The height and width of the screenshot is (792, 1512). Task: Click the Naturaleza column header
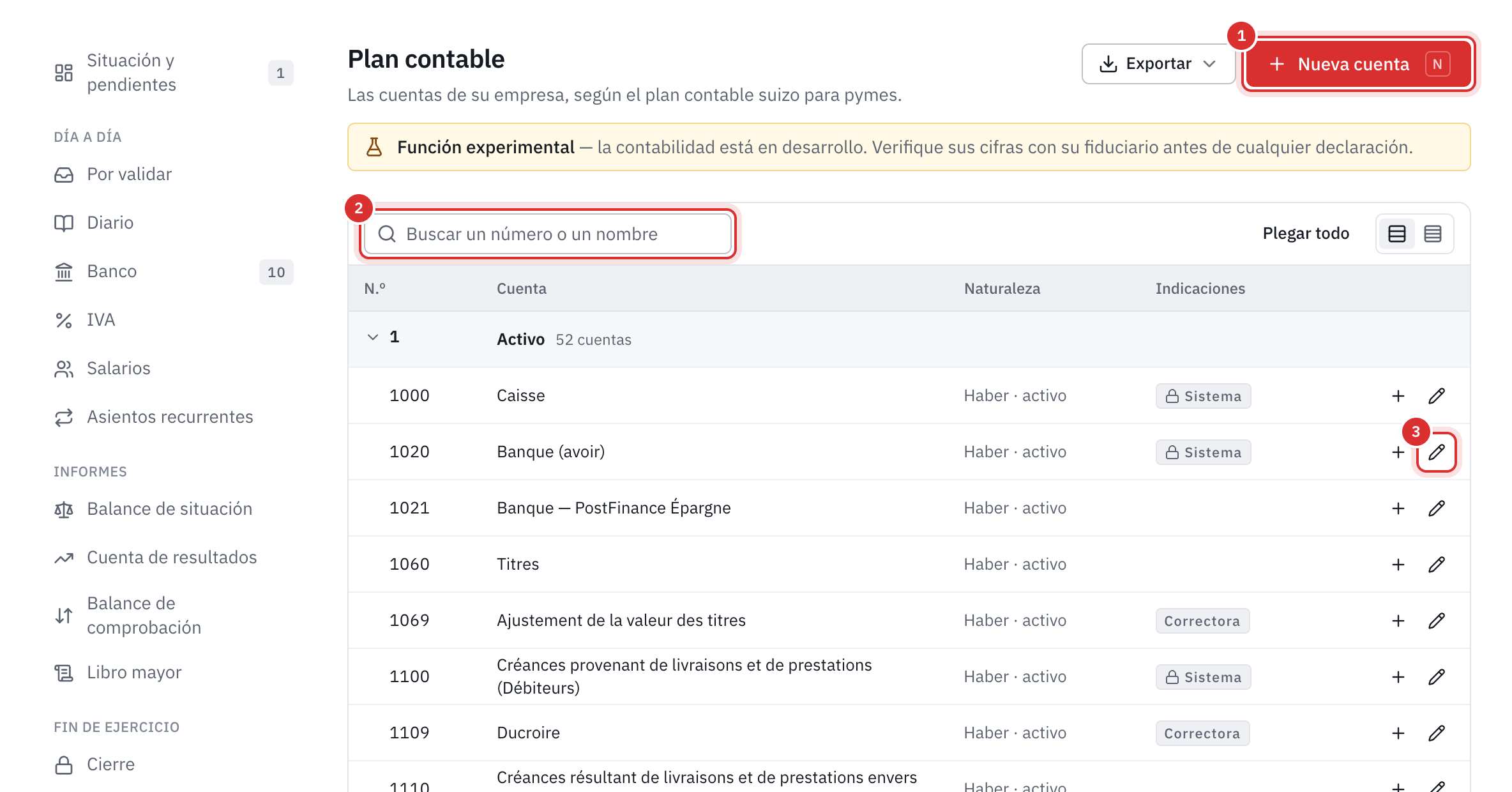[1002, 289]
